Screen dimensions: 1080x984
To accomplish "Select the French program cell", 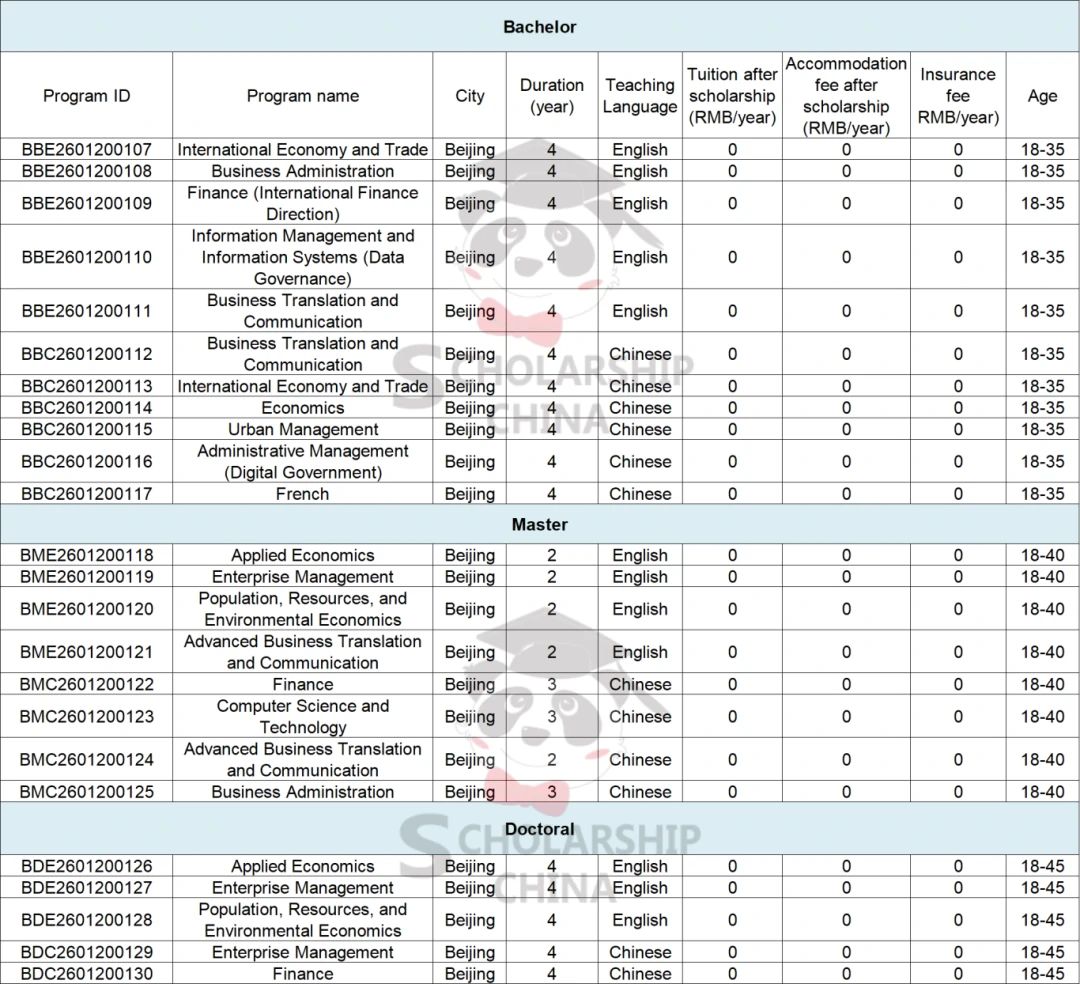I will (x=302, y=494).
